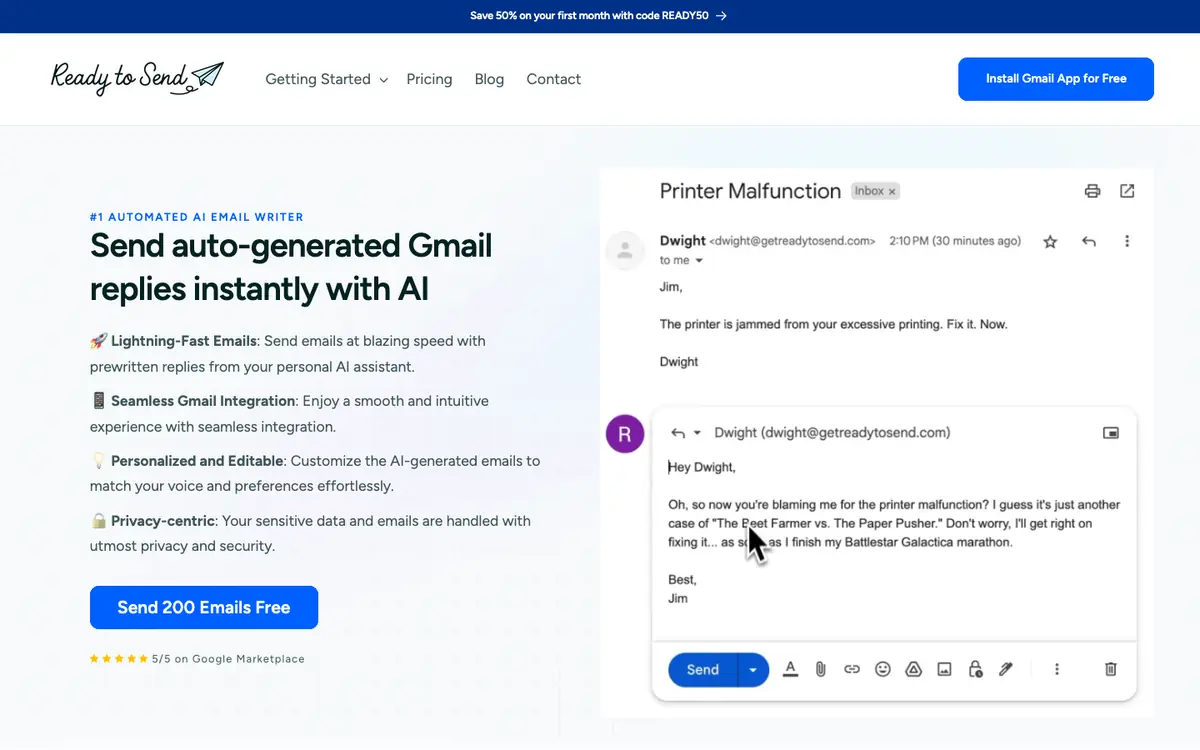Star the email from Dwight
Viewport: 1200px width, 750px height.
[1050, 242]
